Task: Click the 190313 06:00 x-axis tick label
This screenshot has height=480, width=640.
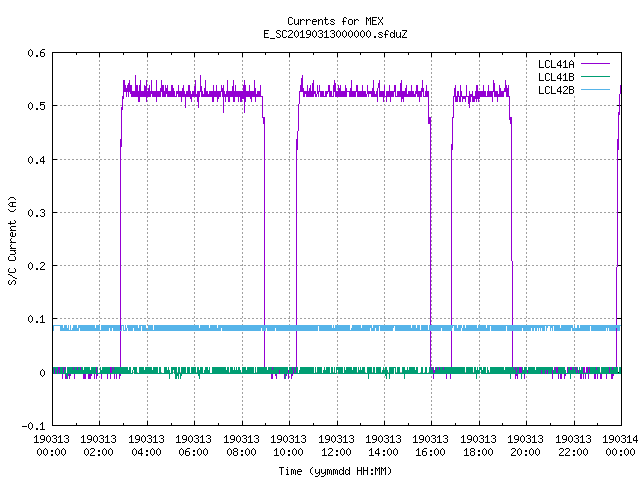Action: coord(193,445)
